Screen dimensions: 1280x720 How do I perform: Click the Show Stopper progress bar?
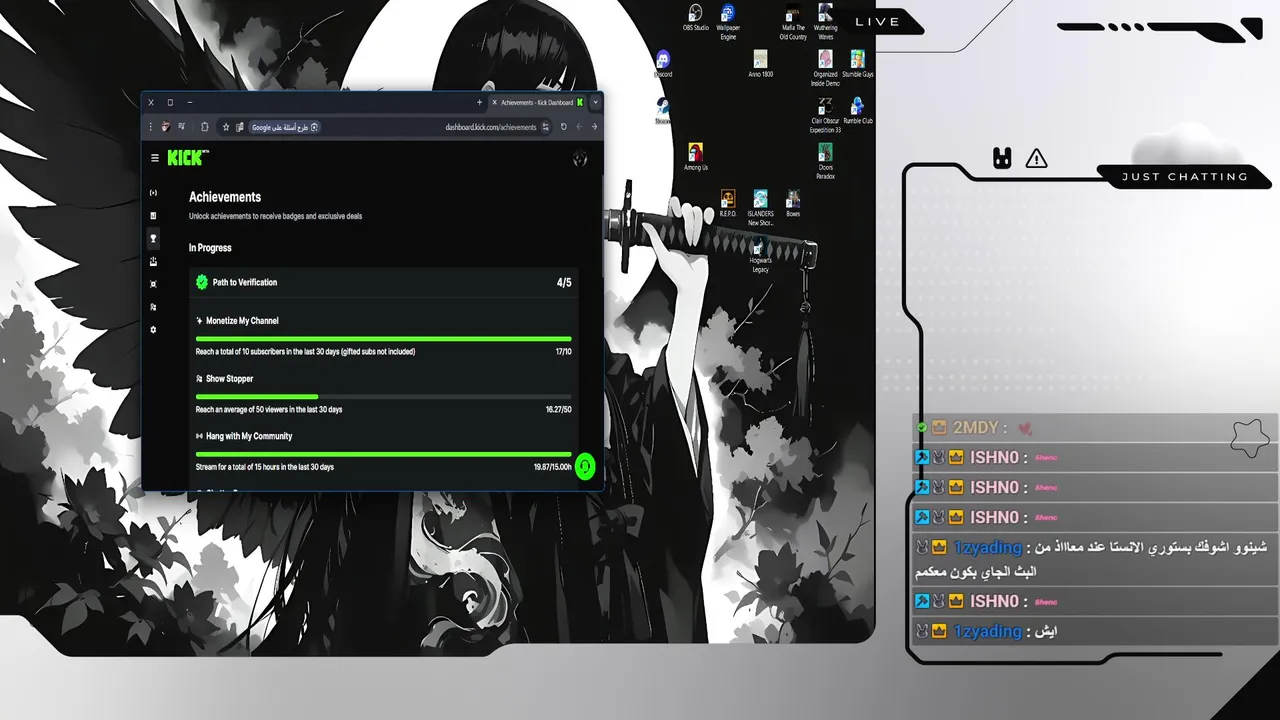pos(384,397)
